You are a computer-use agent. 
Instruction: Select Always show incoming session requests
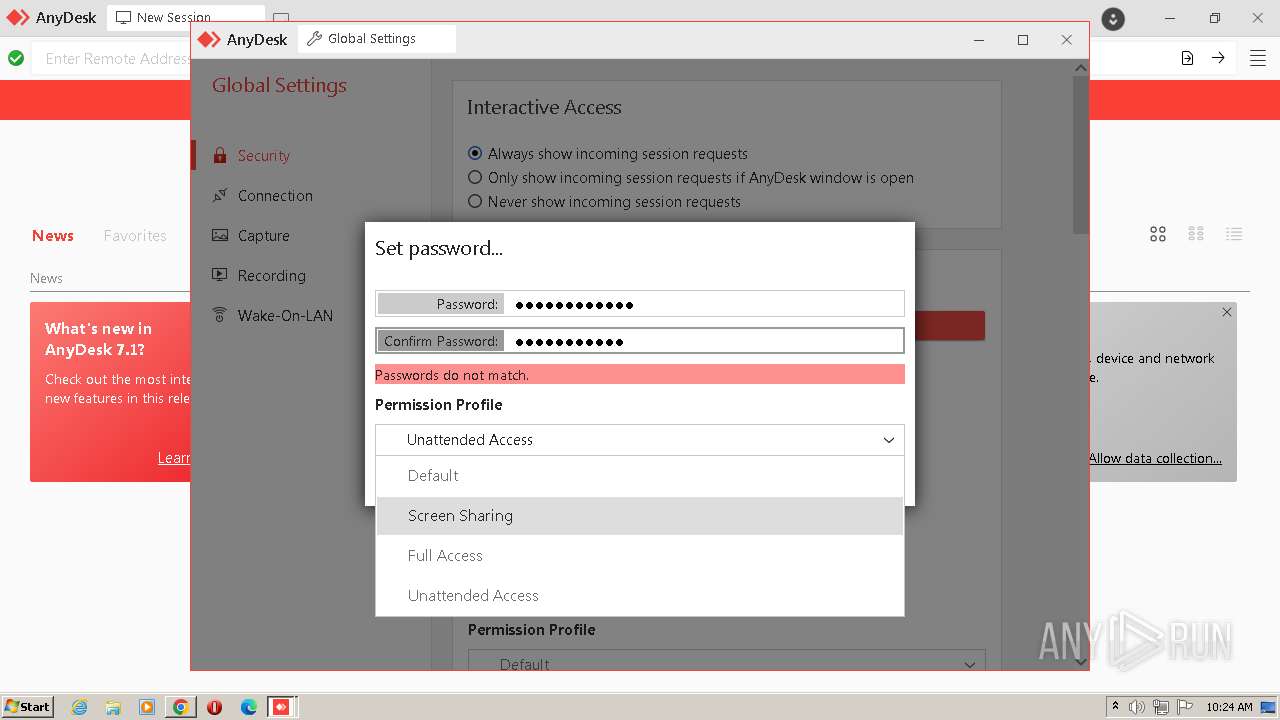608,154
